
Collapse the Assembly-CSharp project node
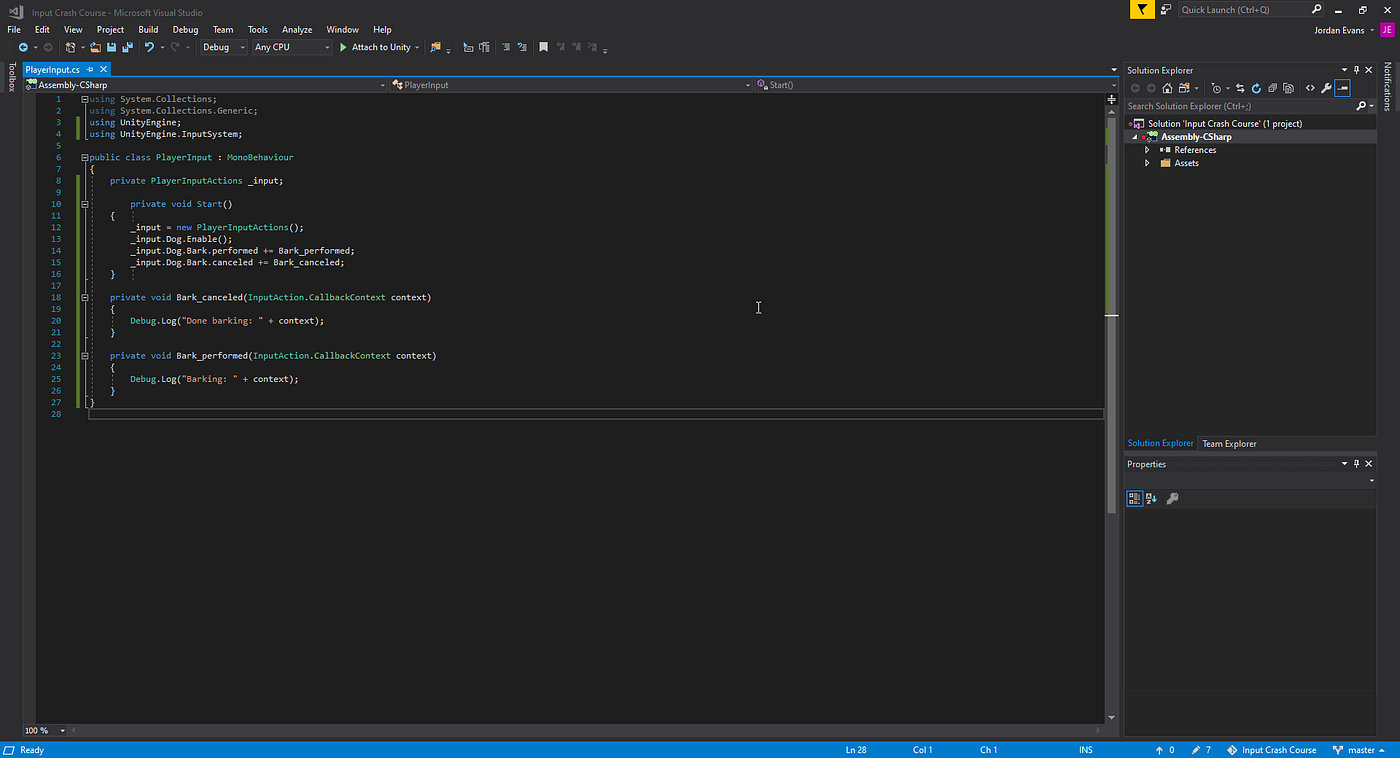click(x=1135, y=137)
